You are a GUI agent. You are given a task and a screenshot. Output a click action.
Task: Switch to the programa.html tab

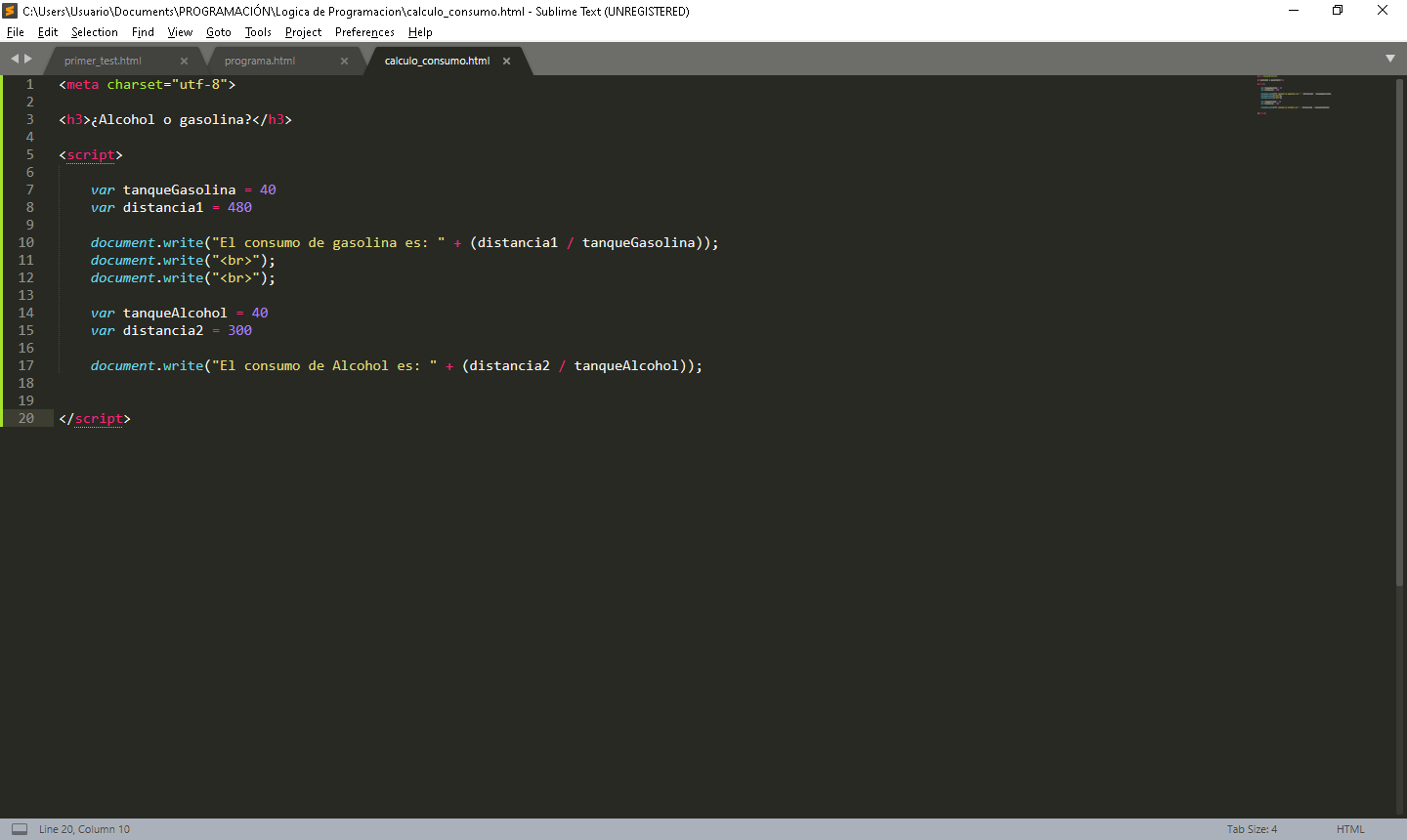260,61
